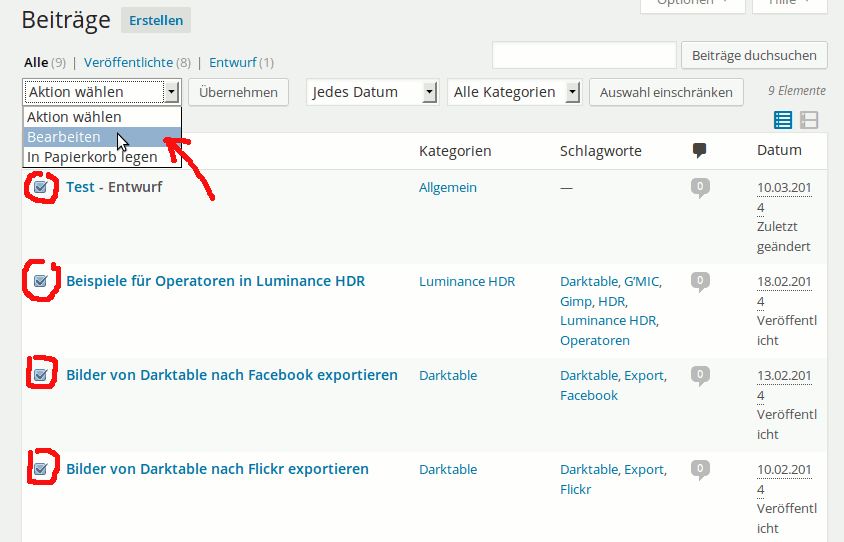Click the Allgemein category link

(x=448, y=188)
